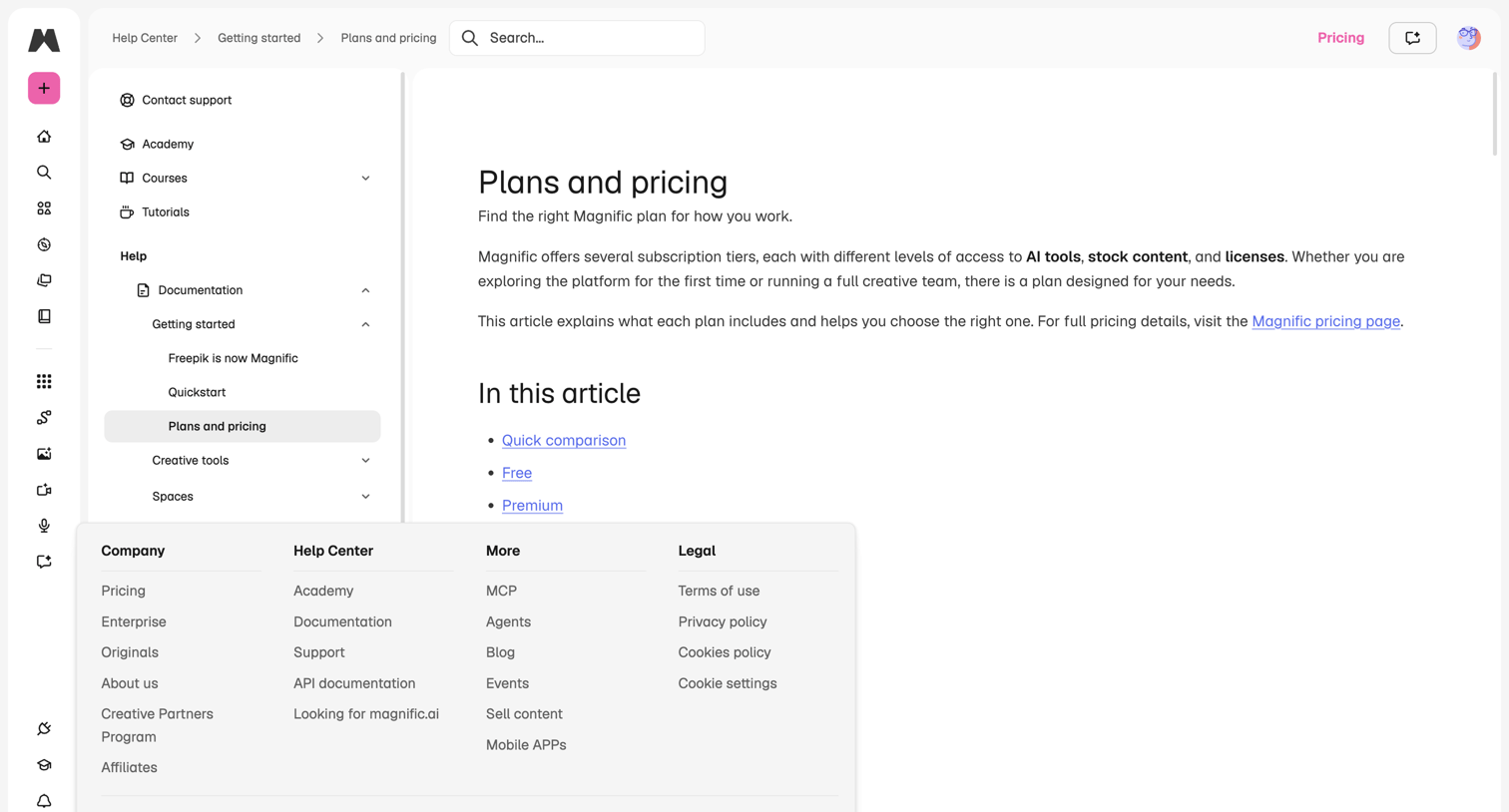Click the Documentation page icon
The width and height of the screenshot is (1509, 812).
tap(143, 290)
